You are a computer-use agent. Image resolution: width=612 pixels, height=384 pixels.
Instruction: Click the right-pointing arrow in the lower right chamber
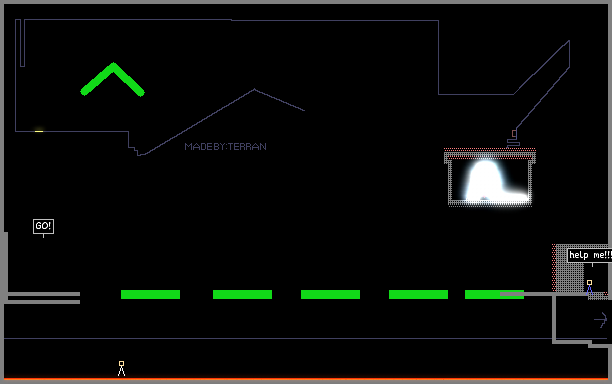pyautogui.click(x=601, y=320)
